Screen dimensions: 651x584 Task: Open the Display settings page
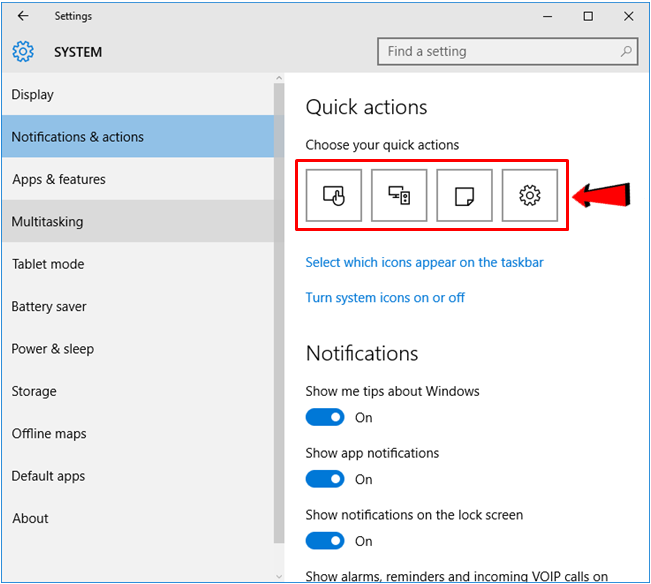click(137, 94)
